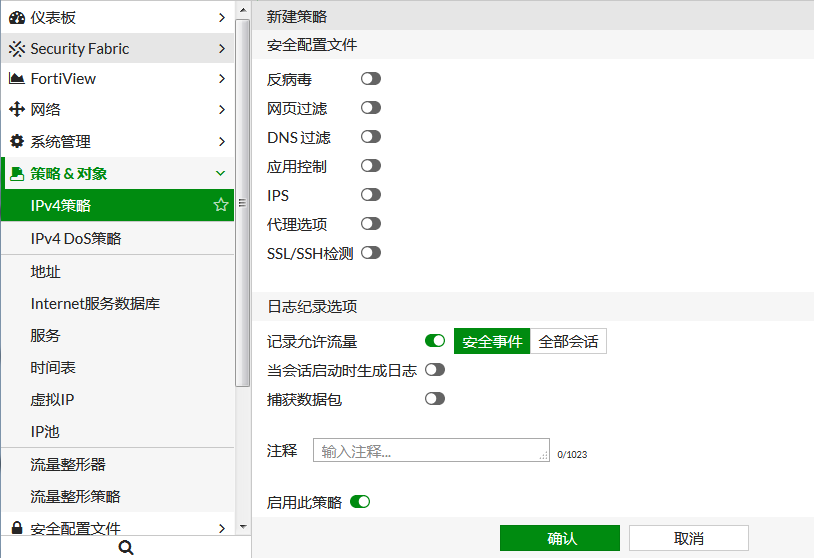Image resolution: width=814 pixels, height=558 pixels.
Task: Open the IPv4策略 menu item
Action: pos(118,206)
